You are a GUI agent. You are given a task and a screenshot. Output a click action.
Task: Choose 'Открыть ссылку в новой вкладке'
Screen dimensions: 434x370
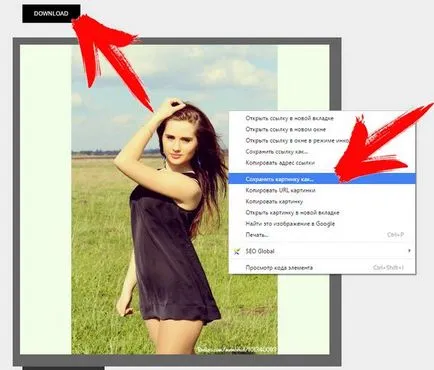click(x=322, y=118)
